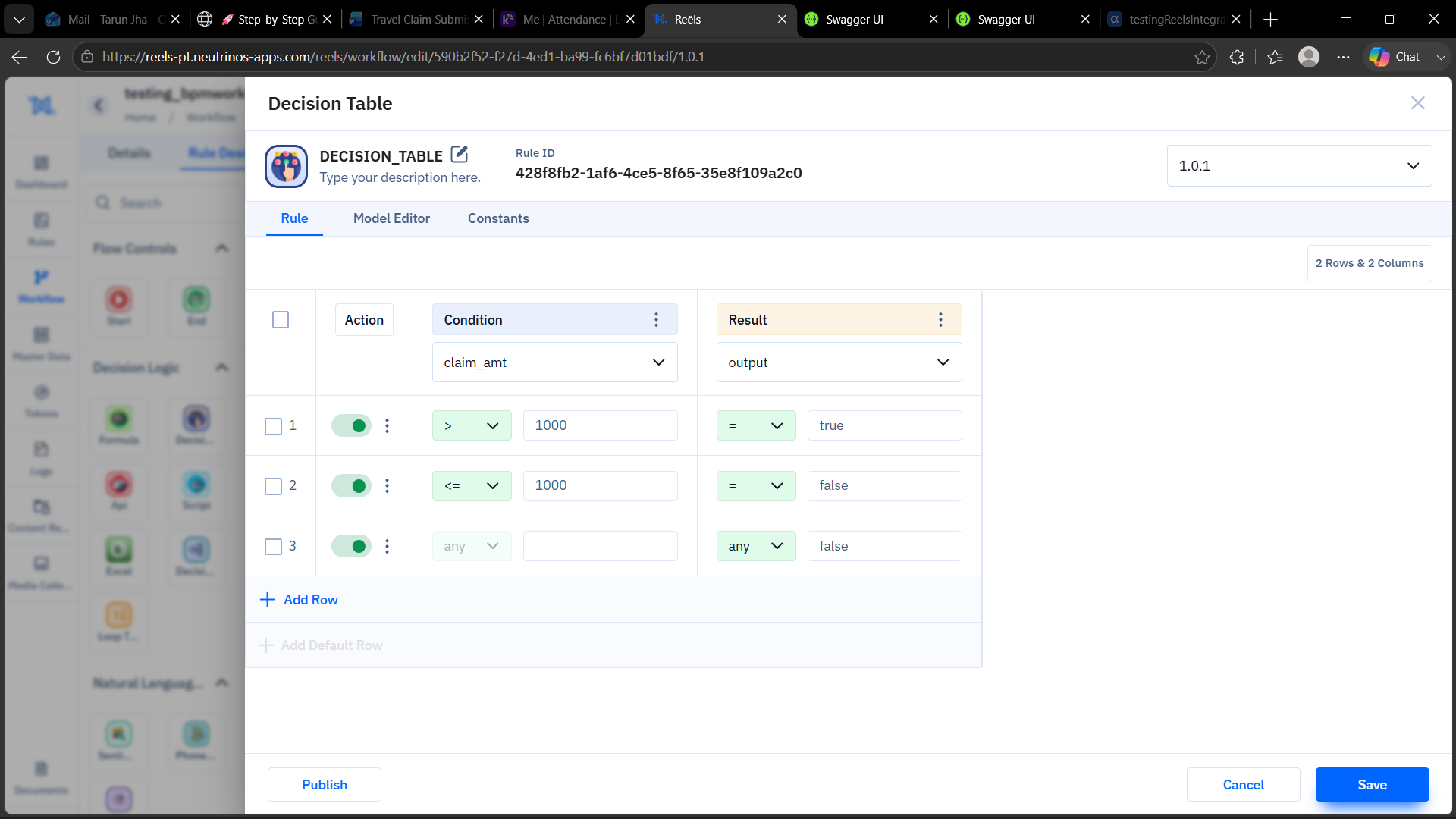Click the Action header button
The width and height of the screenshot is (1456, 819).
click(x=364, y=320)
